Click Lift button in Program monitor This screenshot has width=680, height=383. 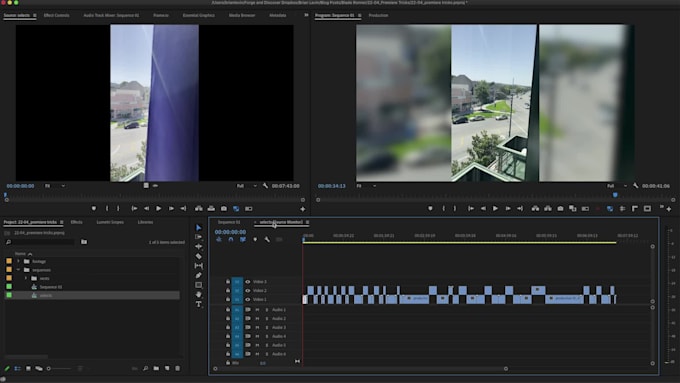[x=535, y=209]
